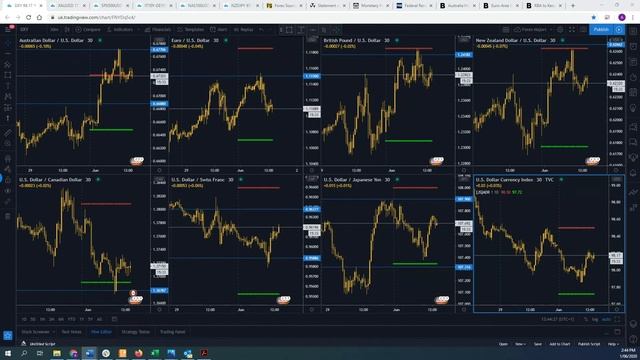The width and height of the screenshot is (640, 360).
Task: Toggle magnet mode in drawing toolbar
Action: click(8, 158)
